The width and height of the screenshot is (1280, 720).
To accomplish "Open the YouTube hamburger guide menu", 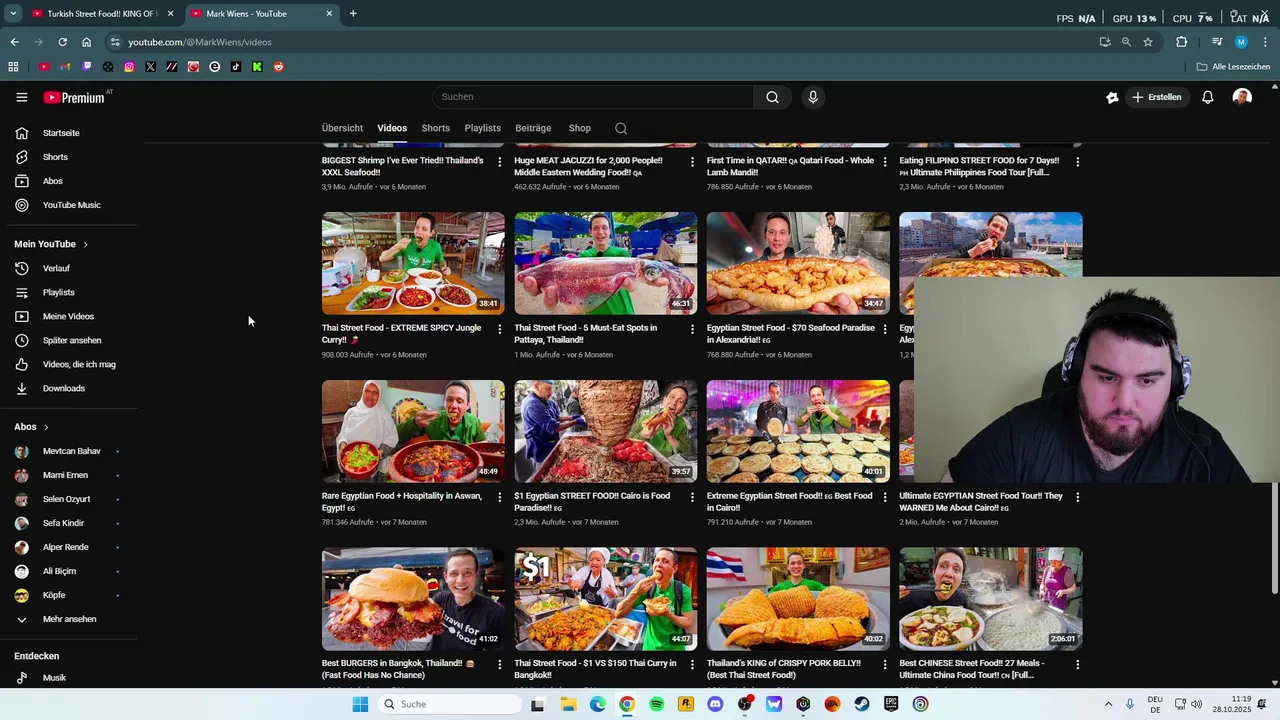I will point(21,97).
